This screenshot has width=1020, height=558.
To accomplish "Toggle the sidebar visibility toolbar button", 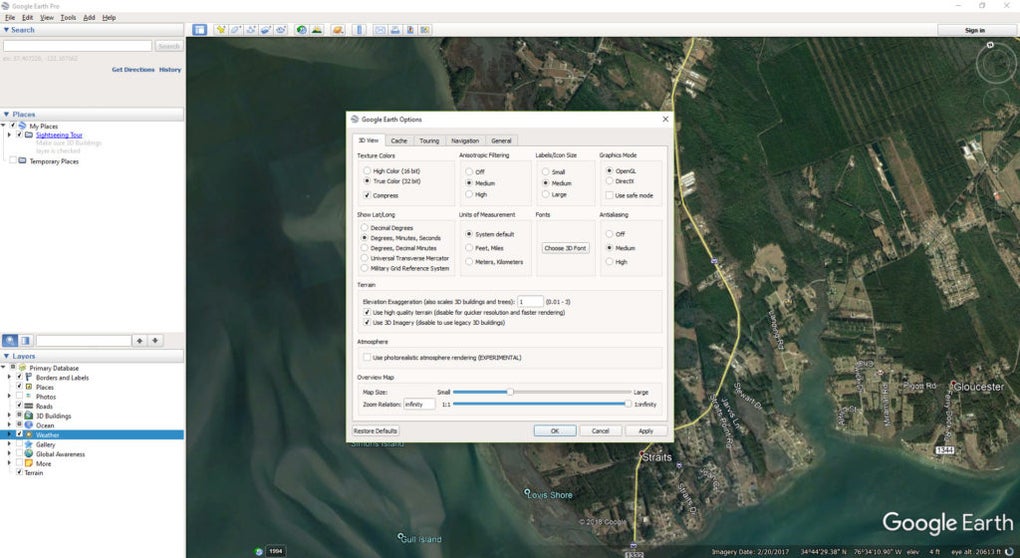I will 199,30.
